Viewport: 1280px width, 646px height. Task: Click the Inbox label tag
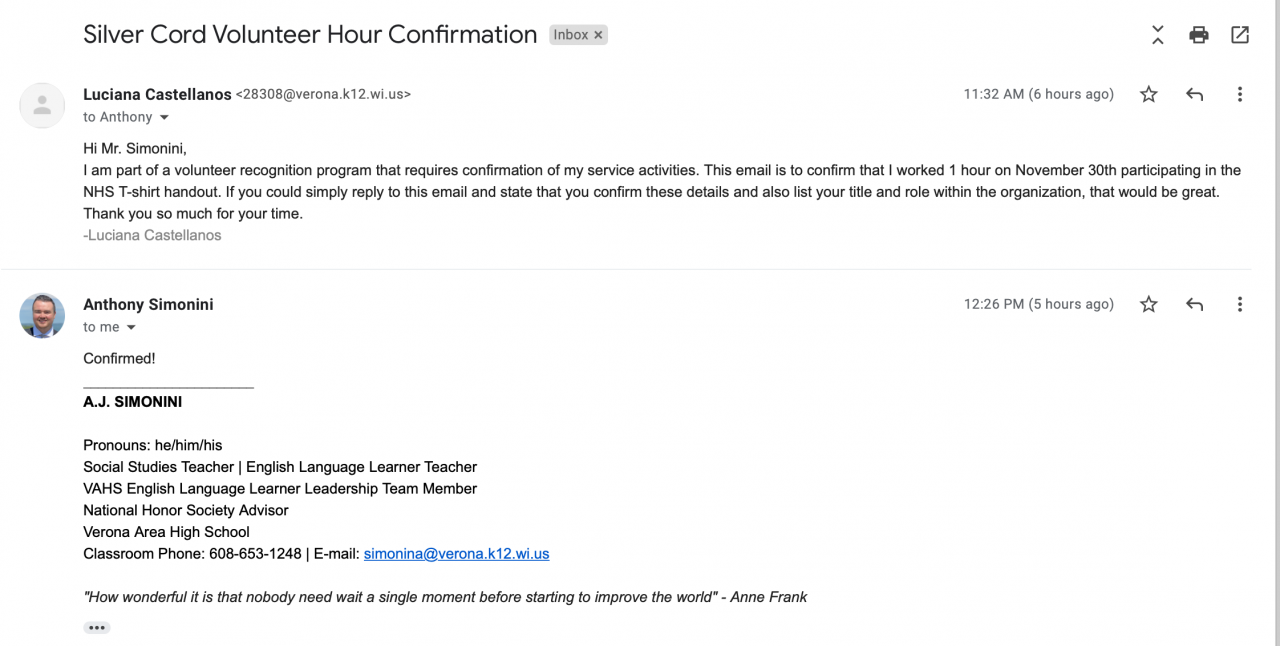tap(570, 35)
